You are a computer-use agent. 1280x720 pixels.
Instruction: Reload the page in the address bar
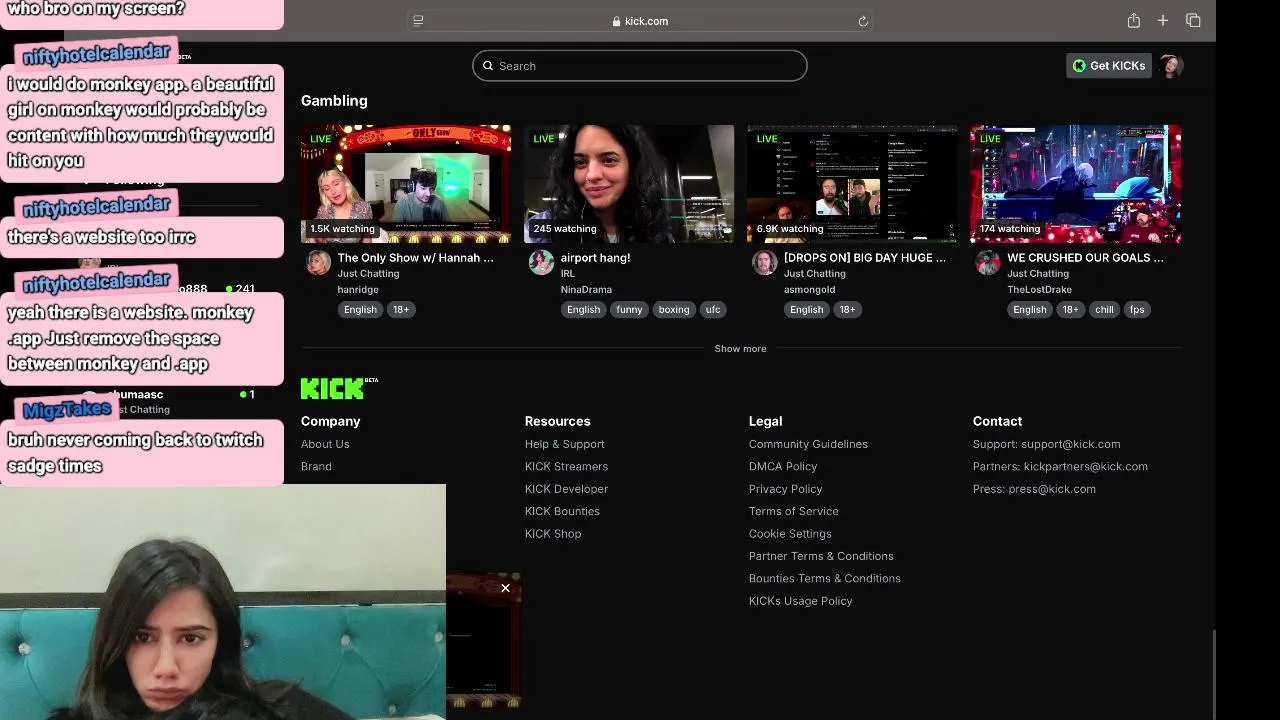click(863, 21)
